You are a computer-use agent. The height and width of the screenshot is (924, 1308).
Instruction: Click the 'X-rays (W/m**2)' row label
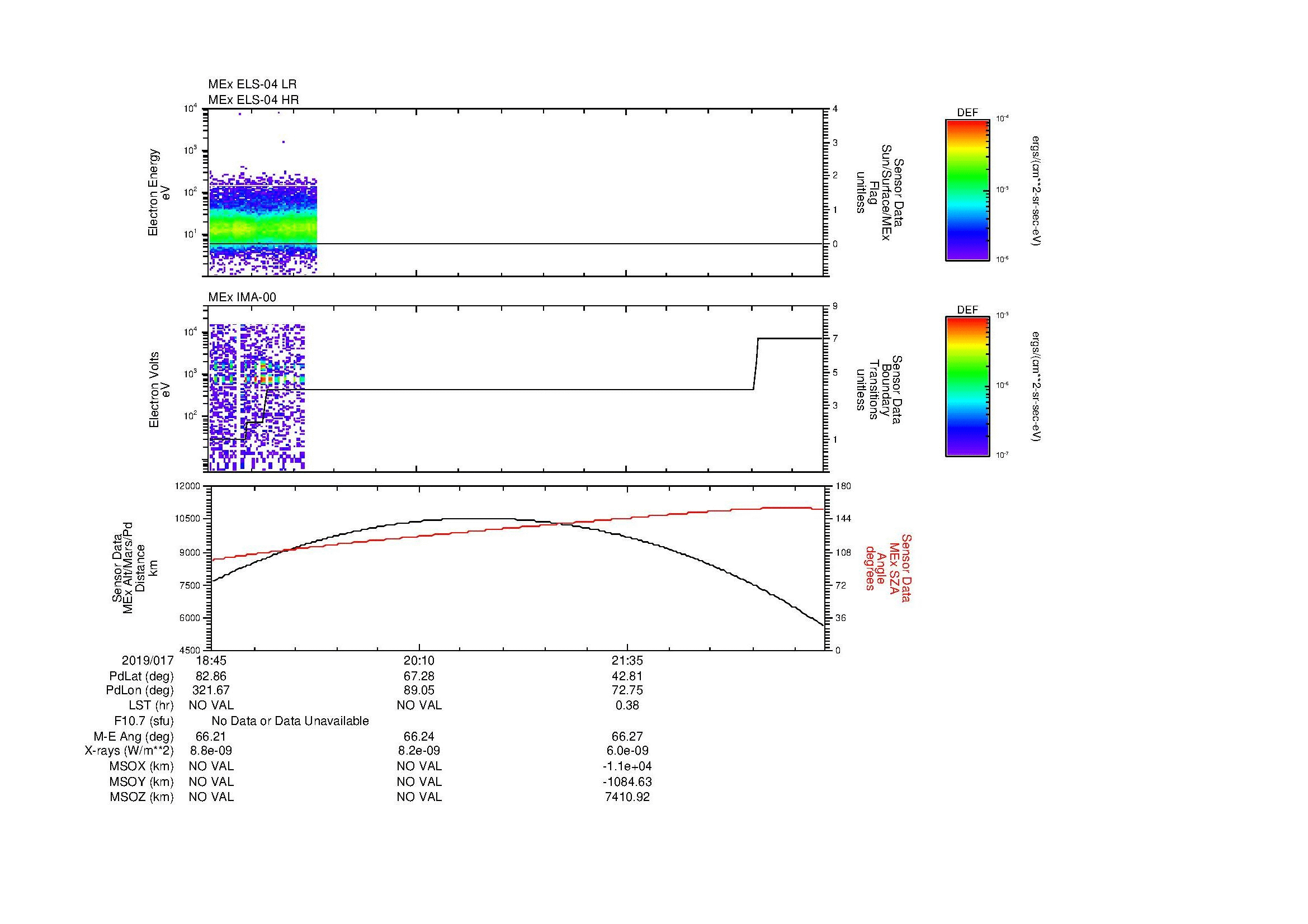click(129, 751)
